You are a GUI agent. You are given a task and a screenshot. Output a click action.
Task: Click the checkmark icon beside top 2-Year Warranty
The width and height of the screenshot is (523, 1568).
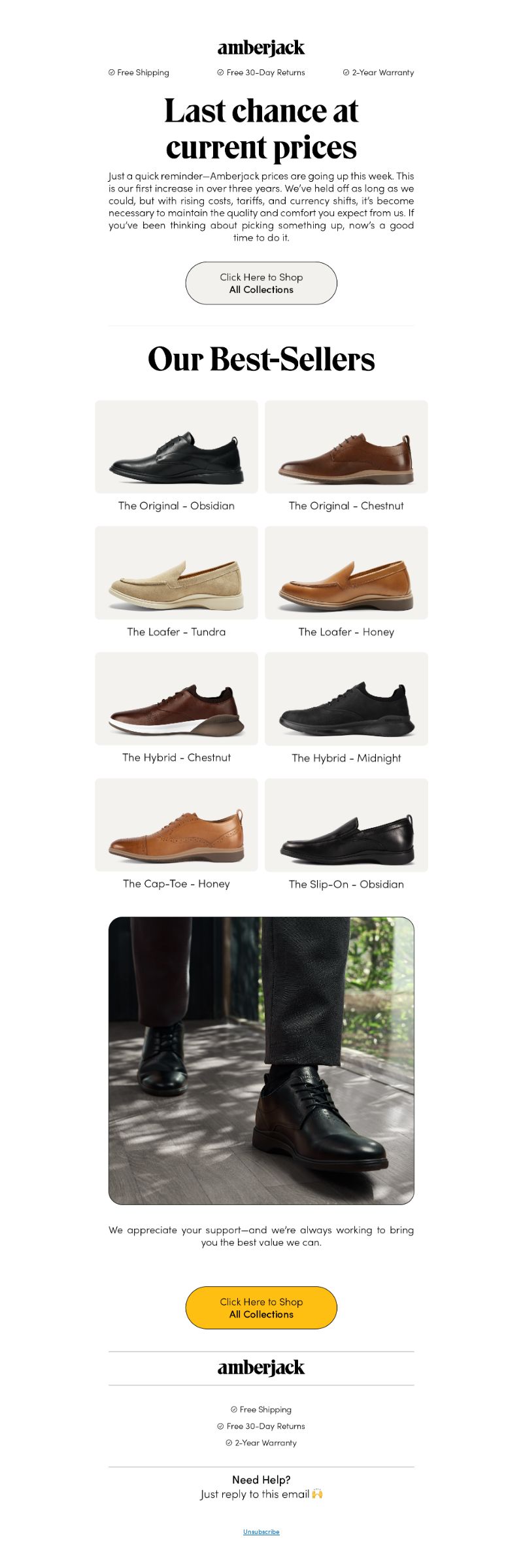[x=346, y=73]
